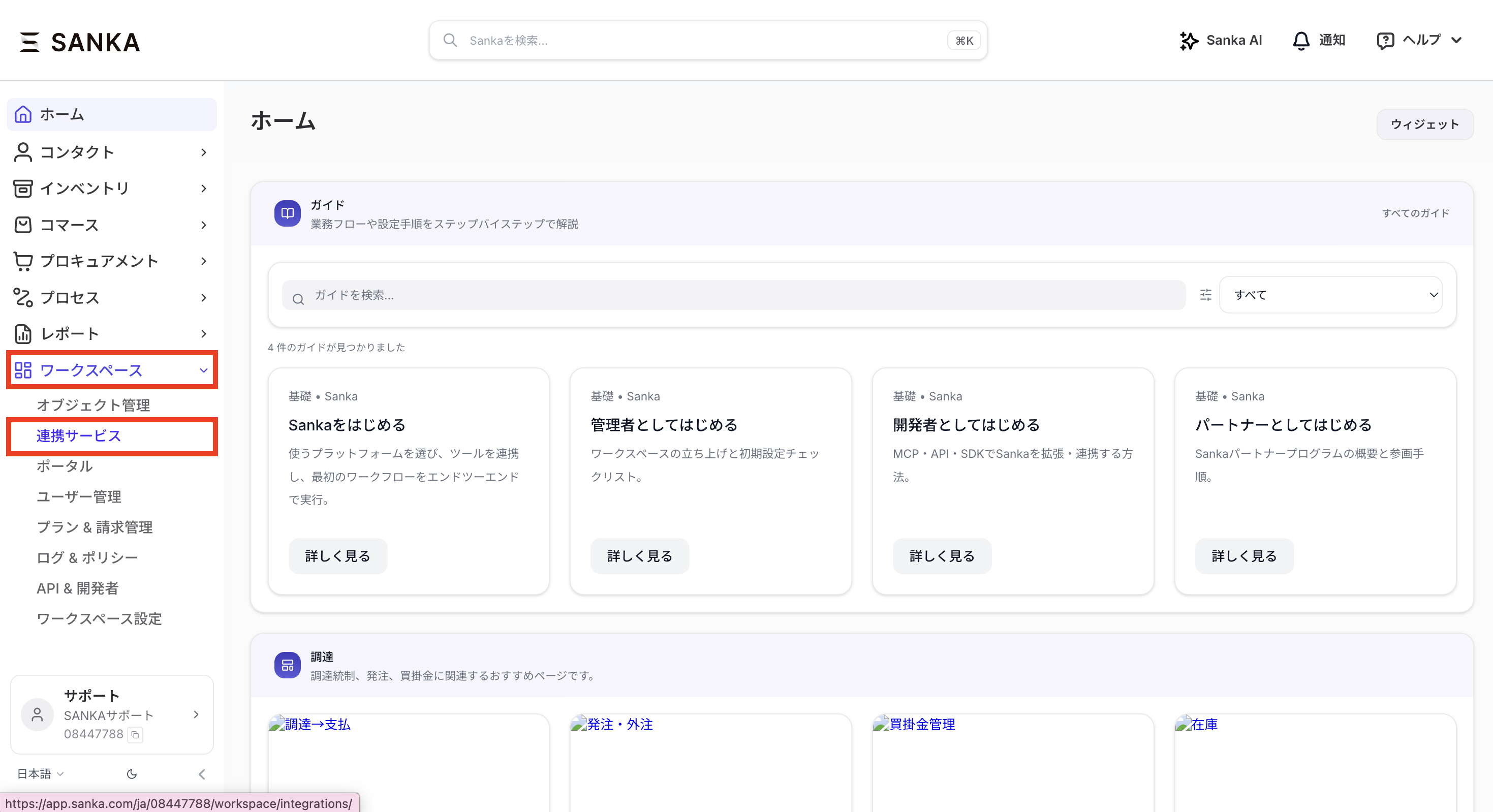The width and height of the screenshot is (1493, 812).
Task: Select 連携サービス in sidebar
Action: click(79, 436)
